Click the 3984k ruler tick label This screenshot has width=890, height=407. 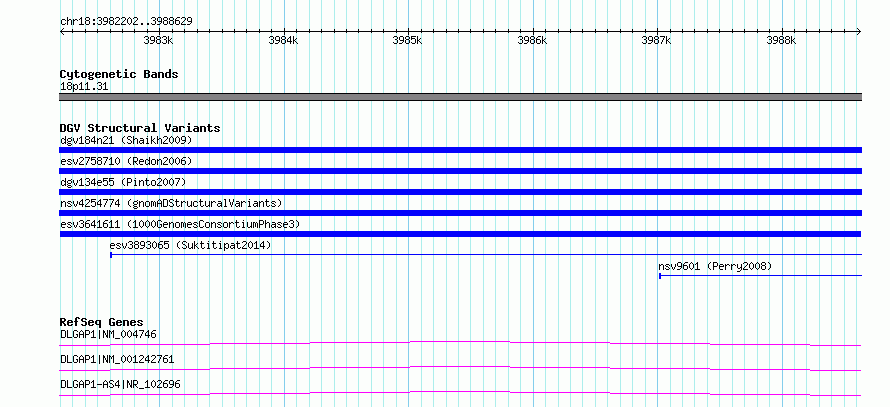(283, 40)
